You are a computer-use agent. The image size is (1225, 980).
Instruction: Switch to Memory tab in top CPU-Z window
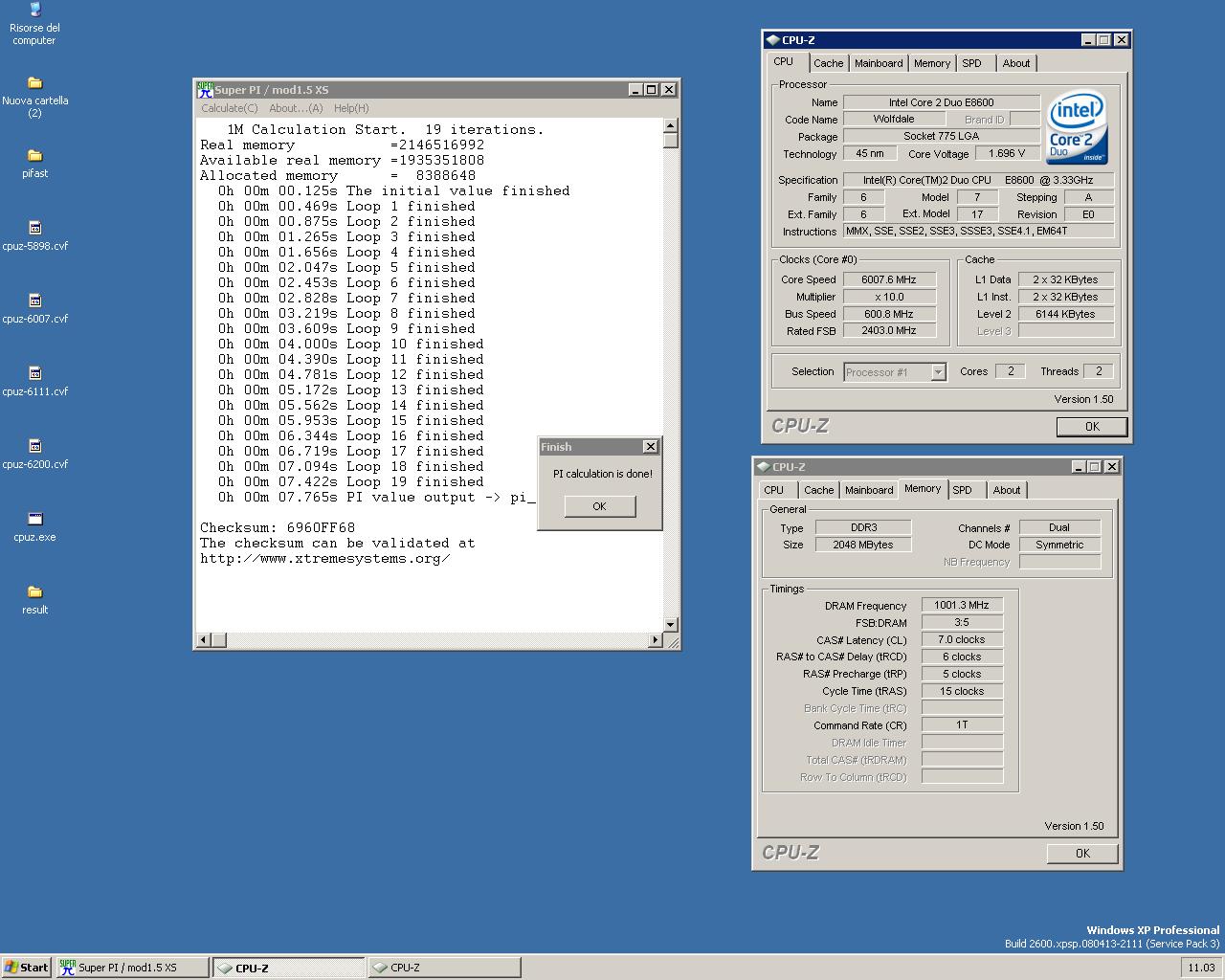coord(932,63)
